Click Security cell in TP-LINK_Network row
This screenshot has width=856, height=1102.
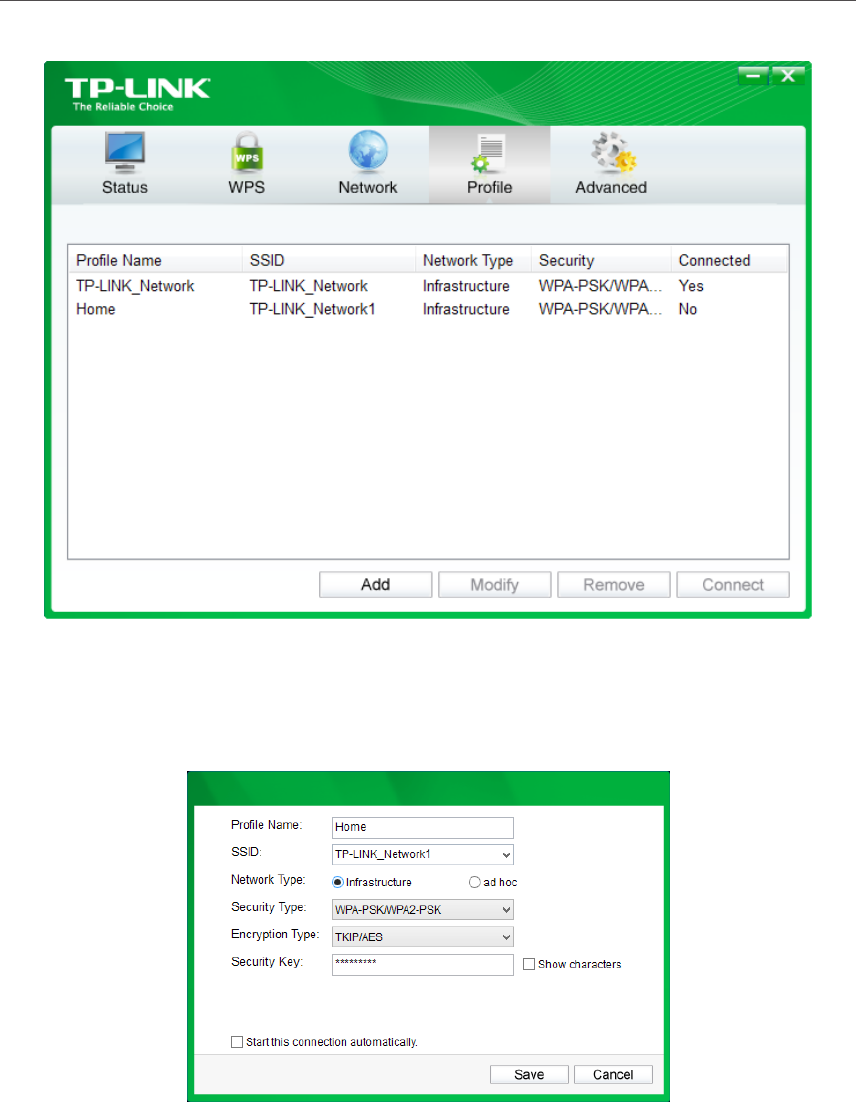pyautogui.click(x=600, y=286)
